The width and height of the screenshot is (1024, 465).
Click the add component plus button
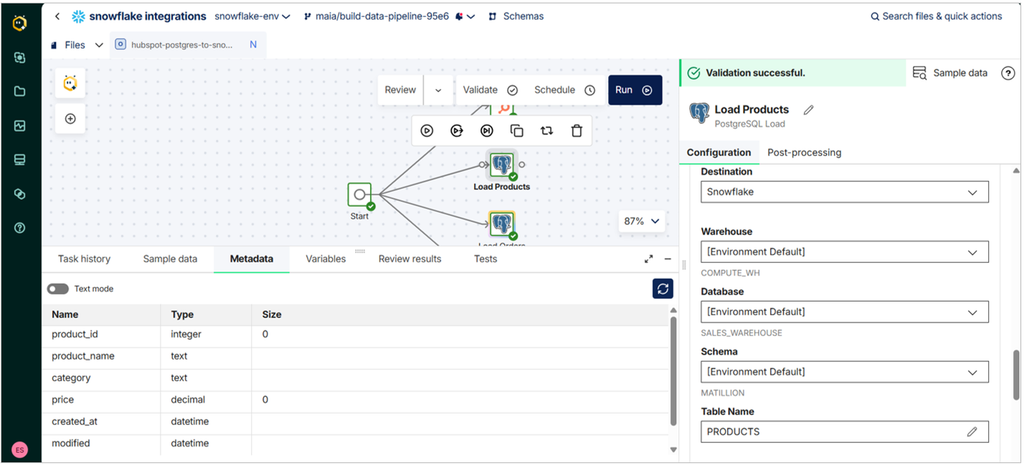tap(70, 119)
